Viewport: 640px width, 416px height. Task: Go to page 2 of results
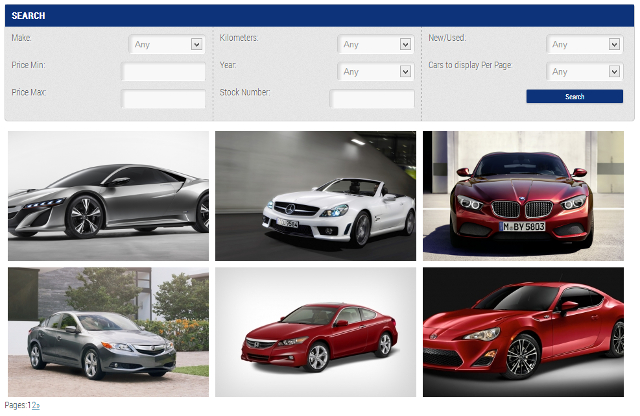point(36,405)
